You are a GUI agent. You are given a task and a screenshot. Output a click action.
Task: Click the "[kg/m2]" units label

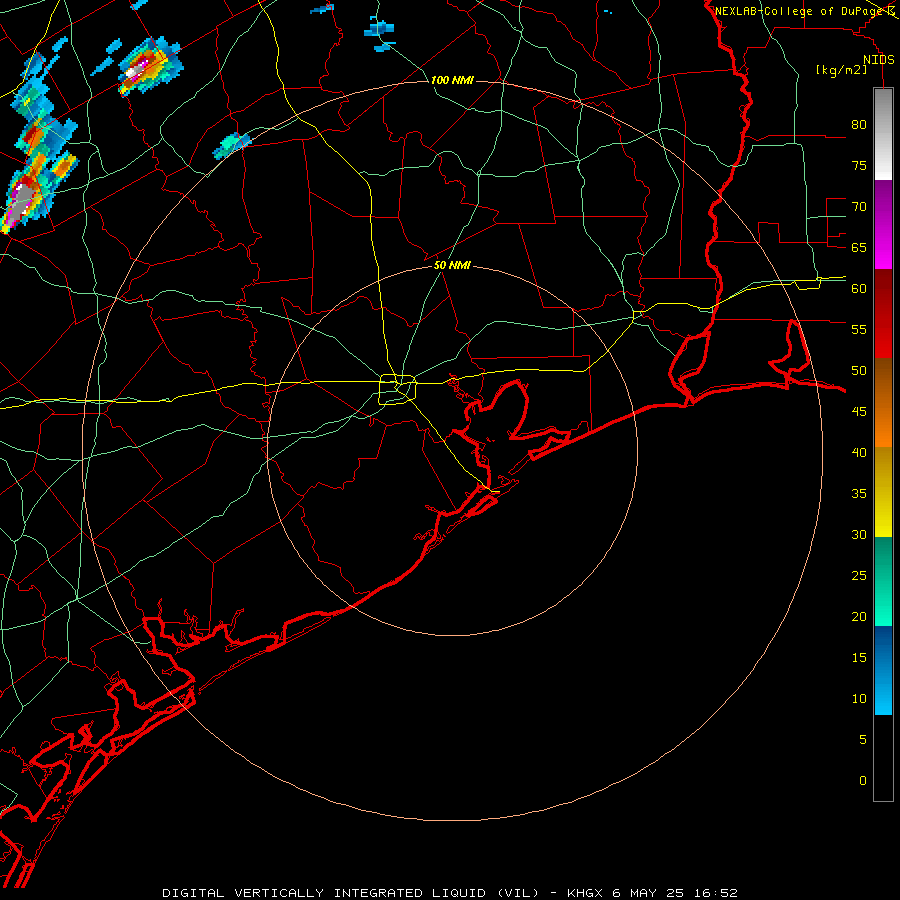(x=841, y=70)
